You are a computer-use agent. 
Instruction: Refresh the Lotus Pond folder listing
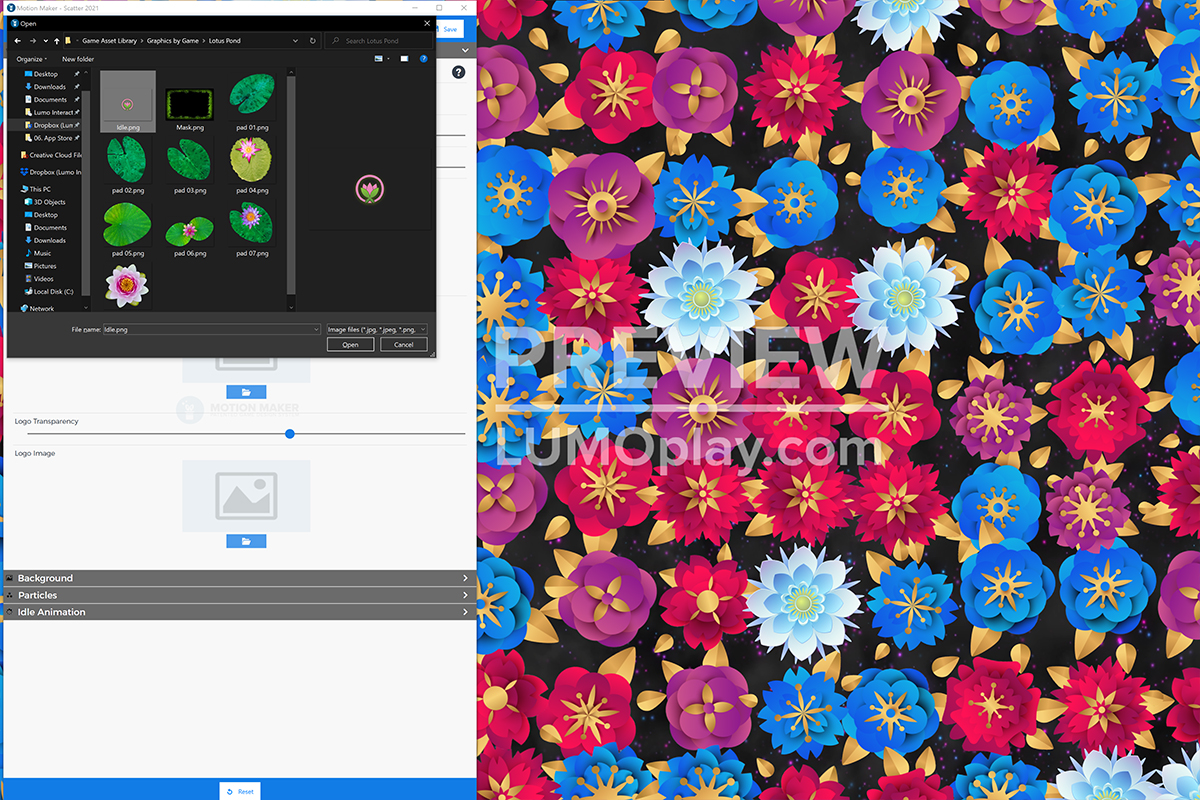coord(313,41)
